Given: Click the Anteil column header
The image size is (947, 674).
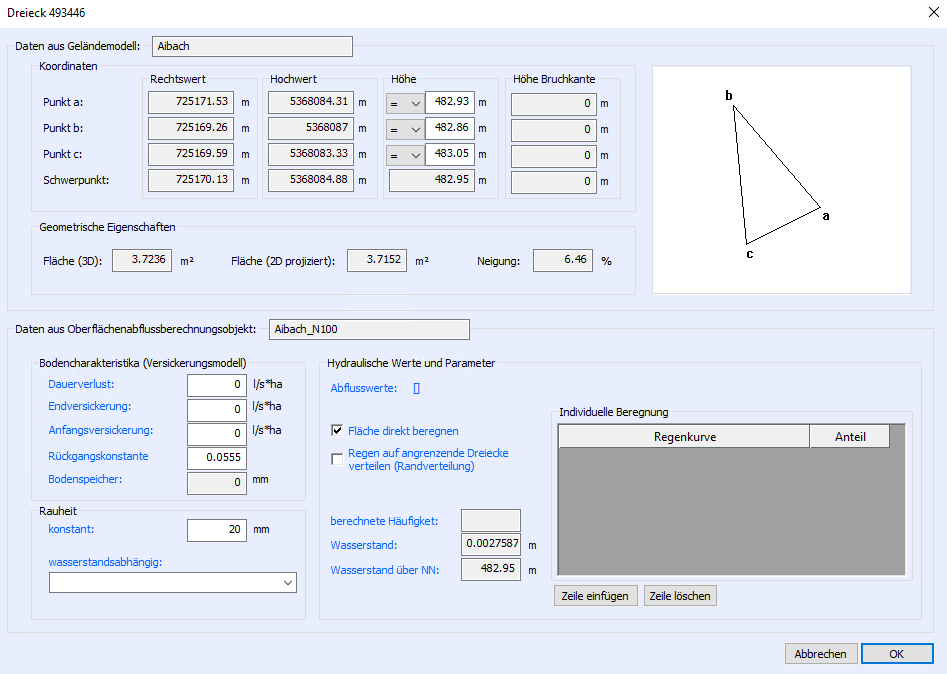Looking at the screenshot, I should [x=849, y=437].
